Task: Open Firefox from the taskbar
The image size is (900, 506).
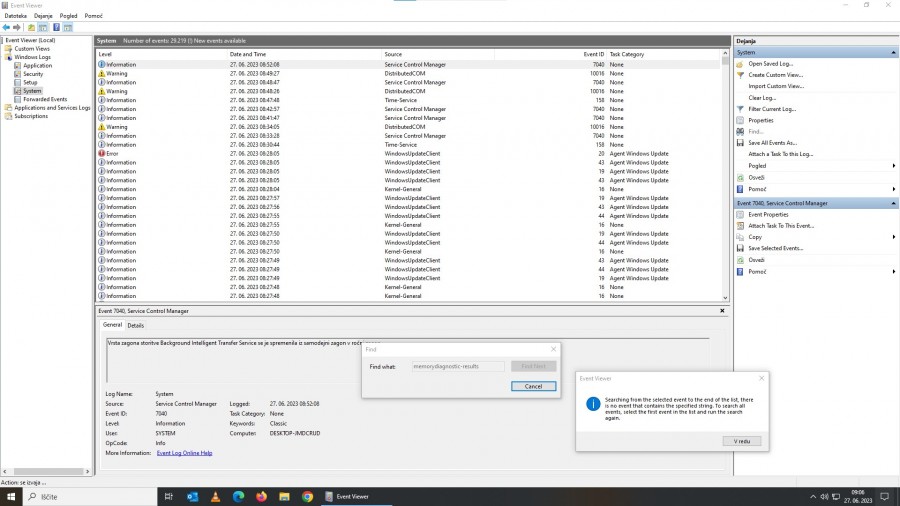Action: pyautogui.click(x=262, y=496)
